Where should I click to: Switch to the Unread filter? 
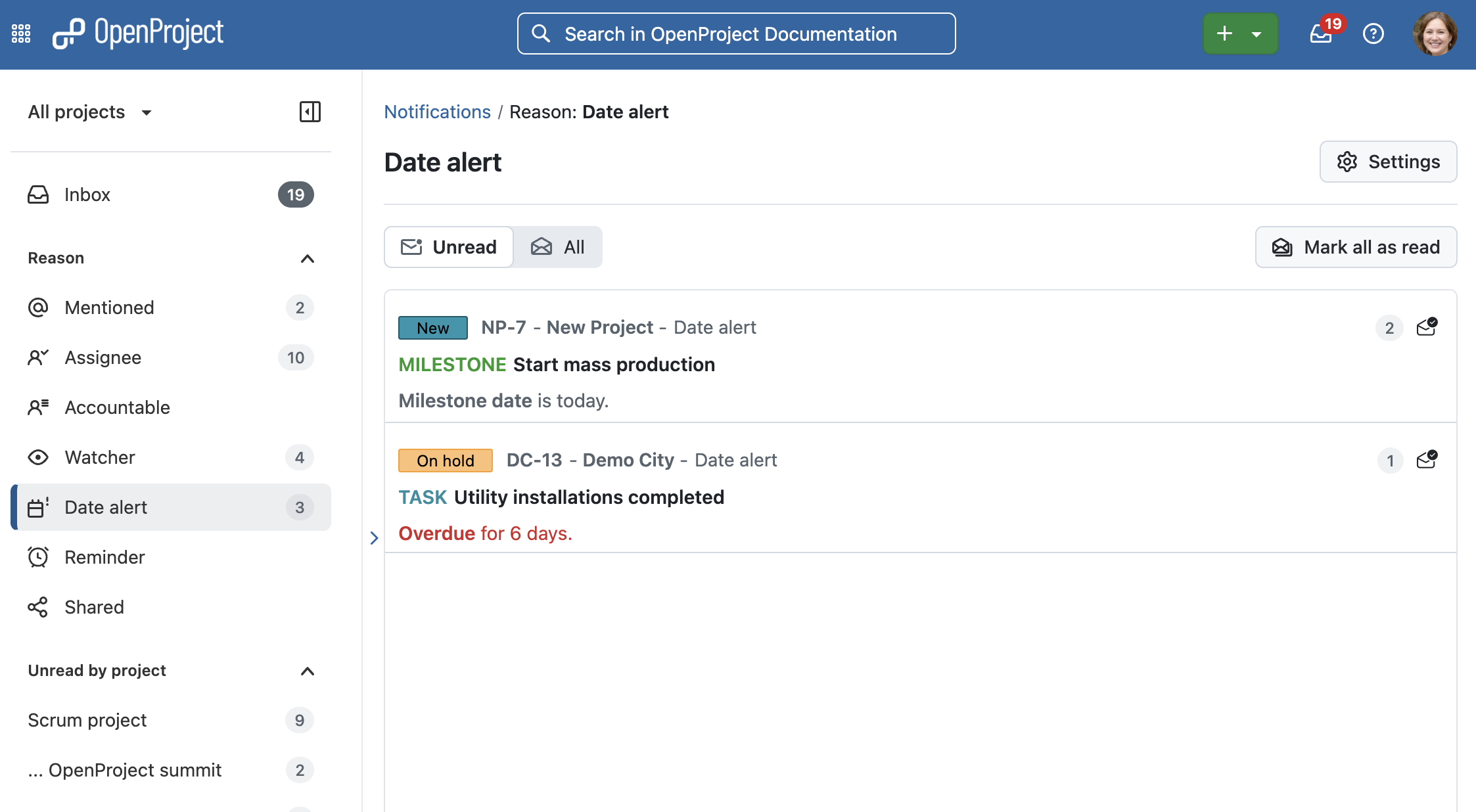coord(449,247)
